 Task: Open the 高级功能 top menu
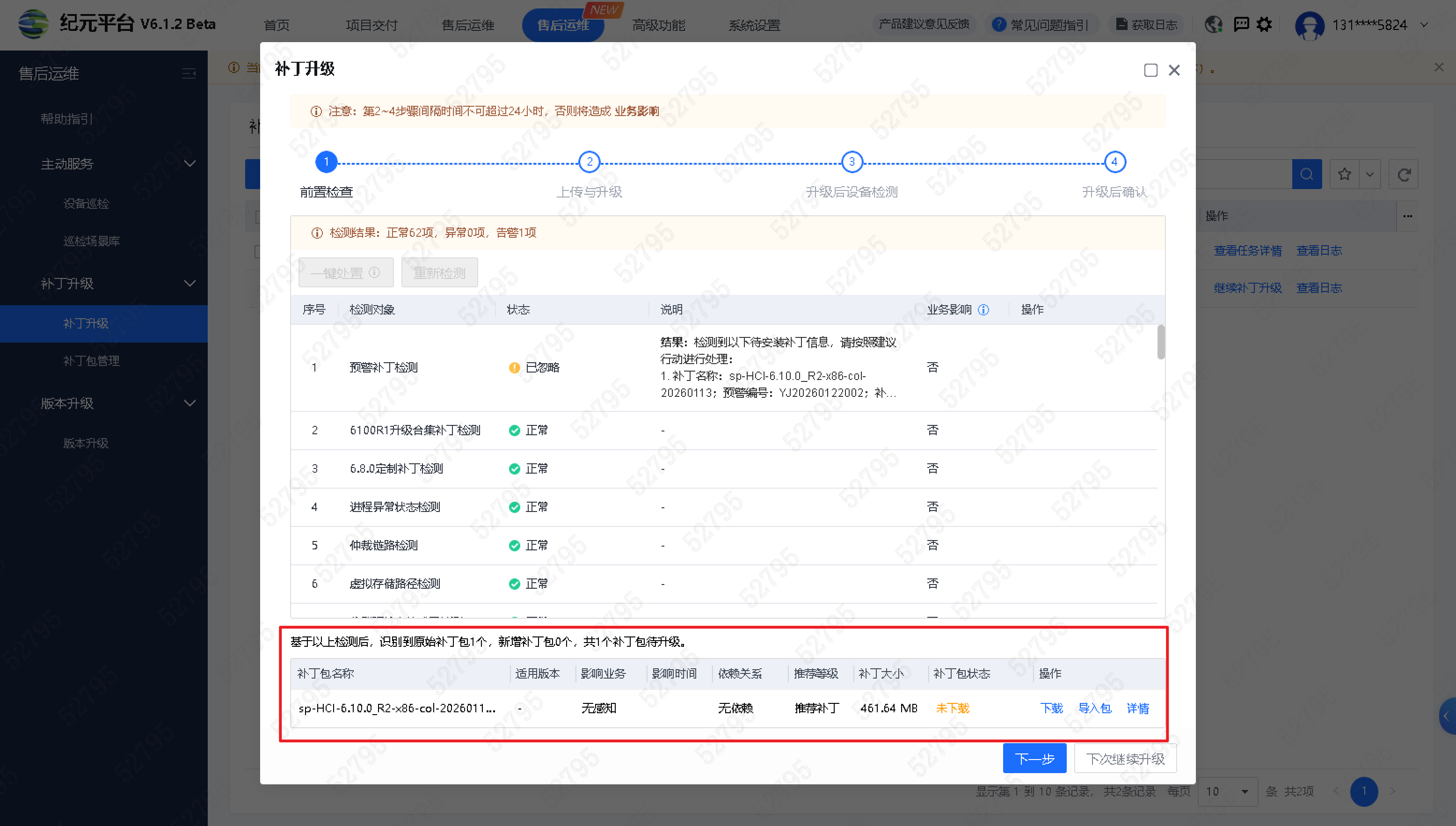tap(658, 25)
